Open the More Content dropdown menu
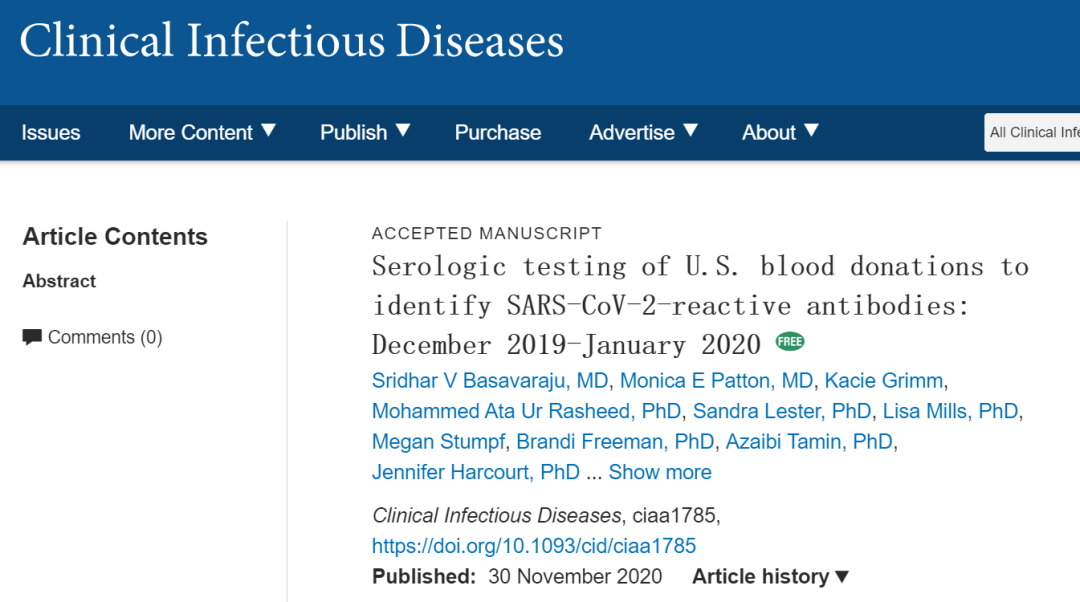The image size is (1080, 602). [x=202, y=132]
